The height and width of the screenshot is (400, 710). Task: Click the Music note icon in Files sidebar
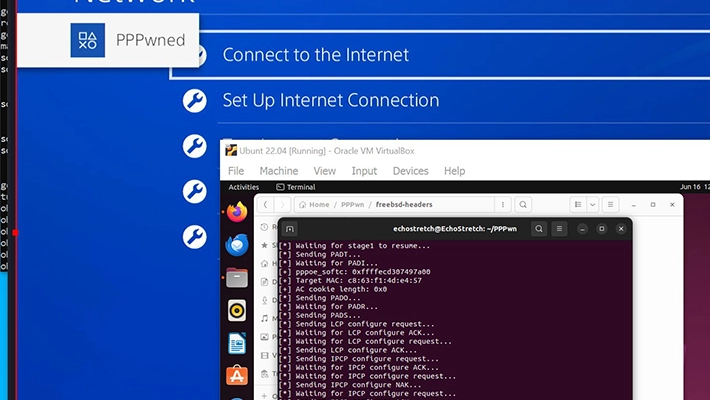[264, 318]
